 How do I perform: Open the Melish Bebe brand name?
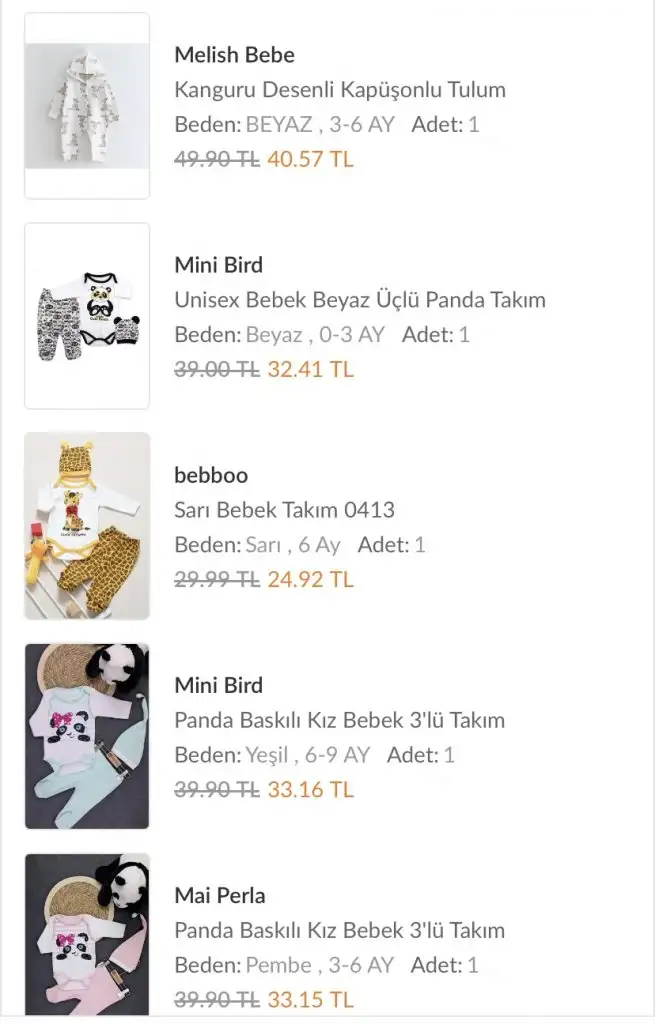(234, 55)
